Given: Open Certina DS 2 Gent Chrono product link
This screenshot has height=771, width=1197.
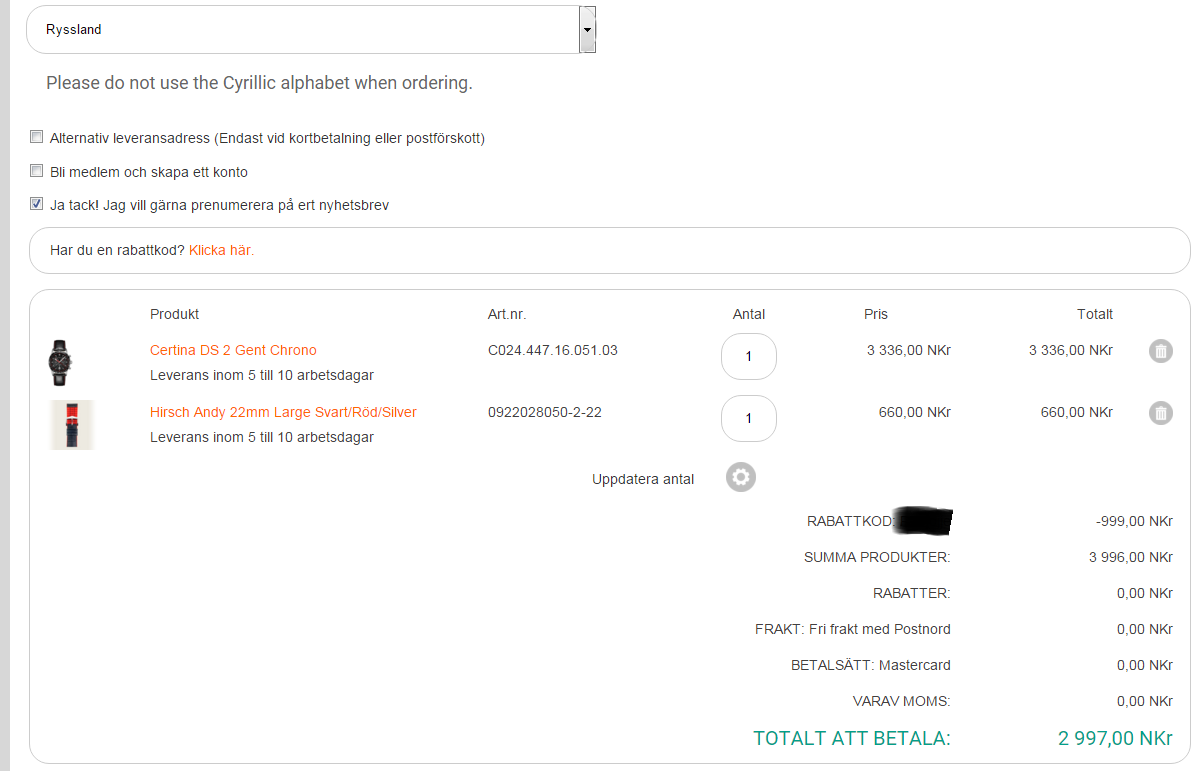Looking at the screenshot, I should (x=233, y=350).
